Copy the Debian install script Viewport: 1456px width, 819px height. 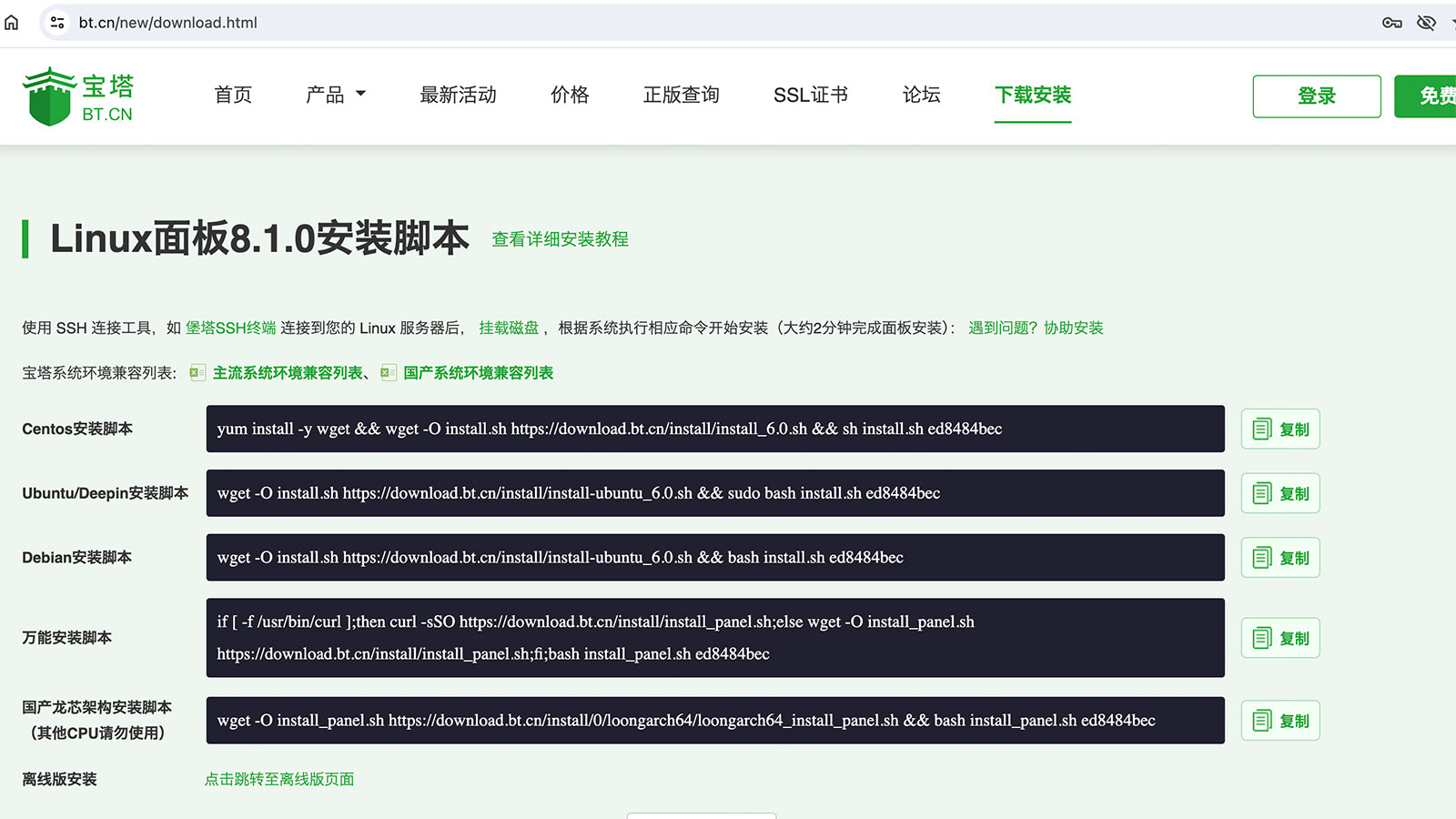click(1280, 558)
